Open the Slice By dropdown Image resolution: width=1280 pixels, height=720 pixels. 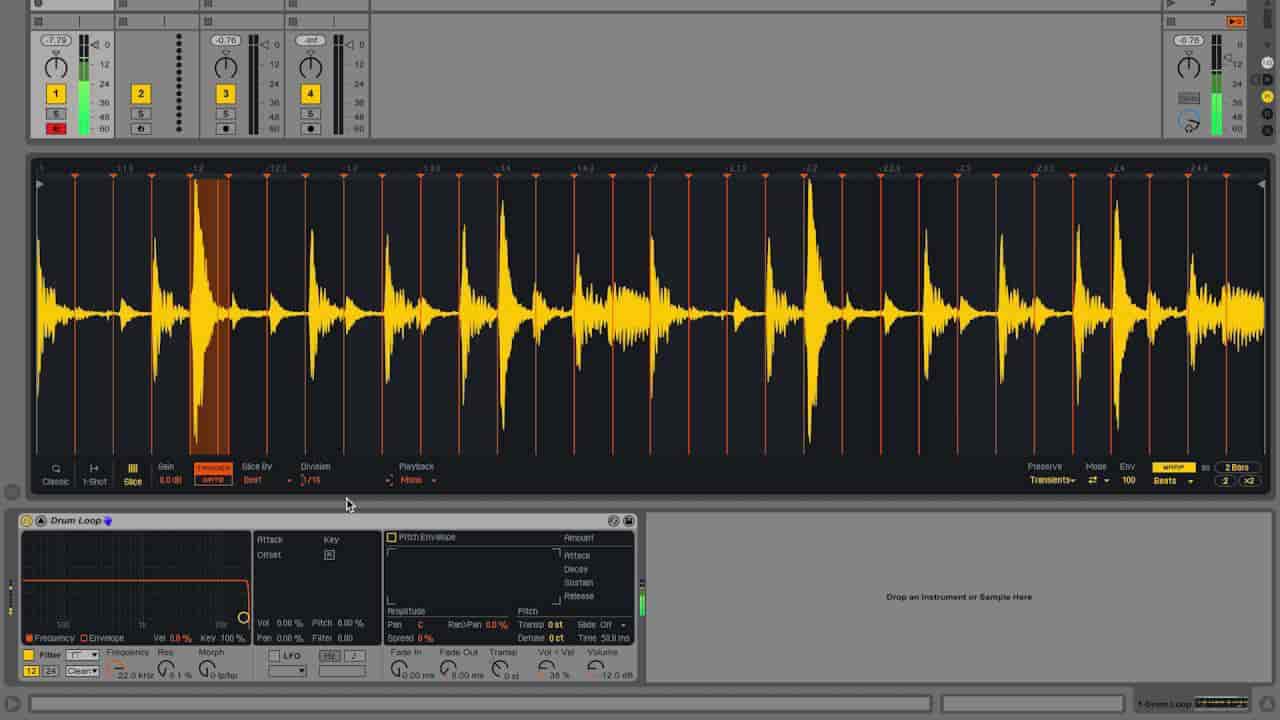point(268,481)
